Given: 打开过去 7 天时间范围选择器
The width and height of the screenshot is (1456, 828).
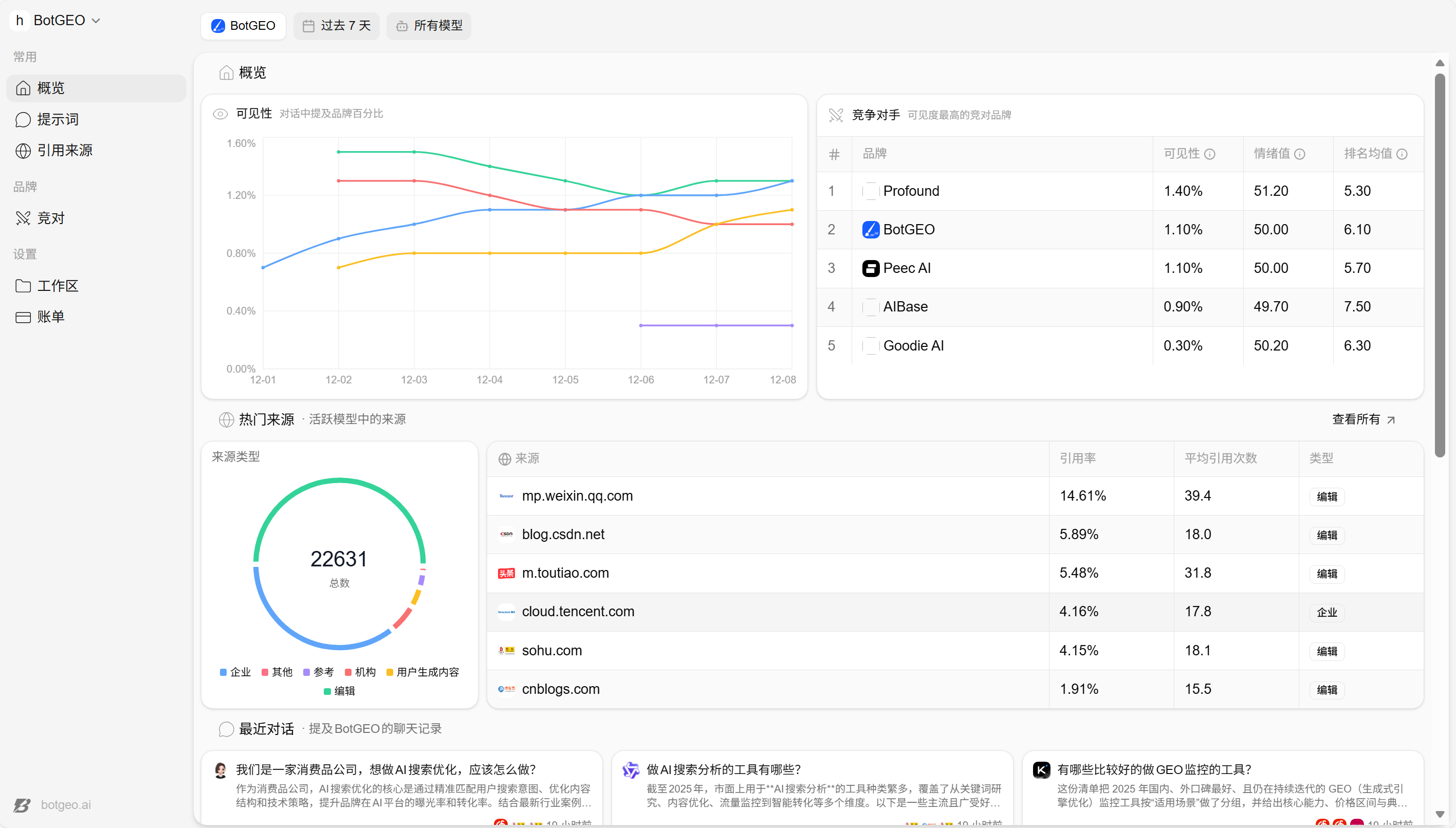Looking at the screenshot, I should coord(337,26).
